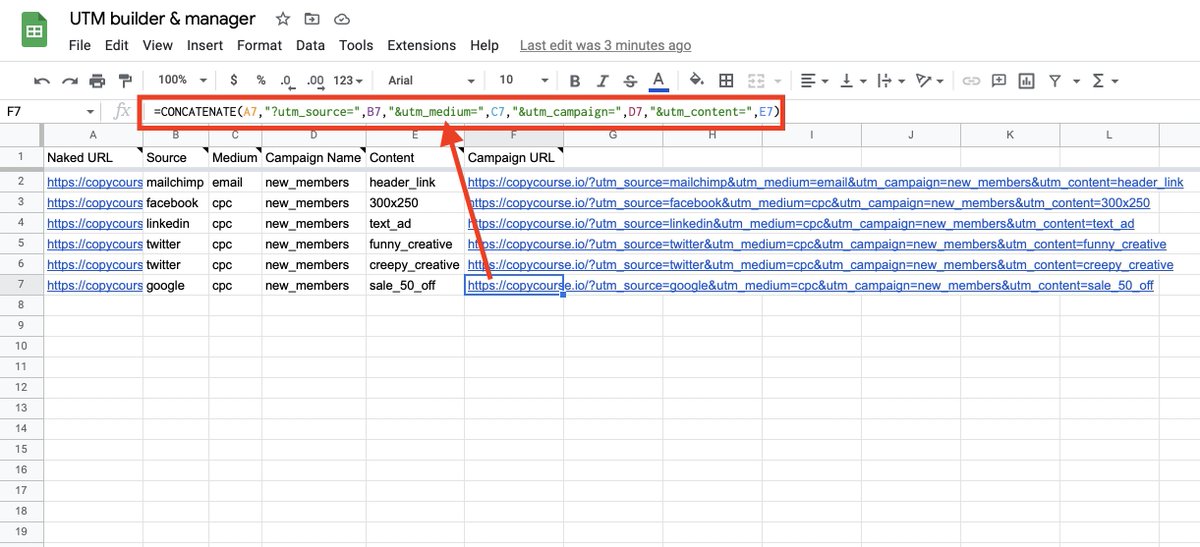Viewport: 1200px width, 547px height.
Task: Open 'Last edit was 3 minutes ago' history
Action: click(605, 46)
